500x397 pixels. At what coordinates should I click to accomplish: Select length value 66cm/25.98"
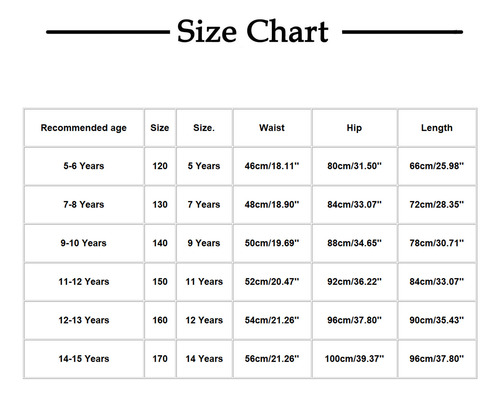(x=437, y=166)
